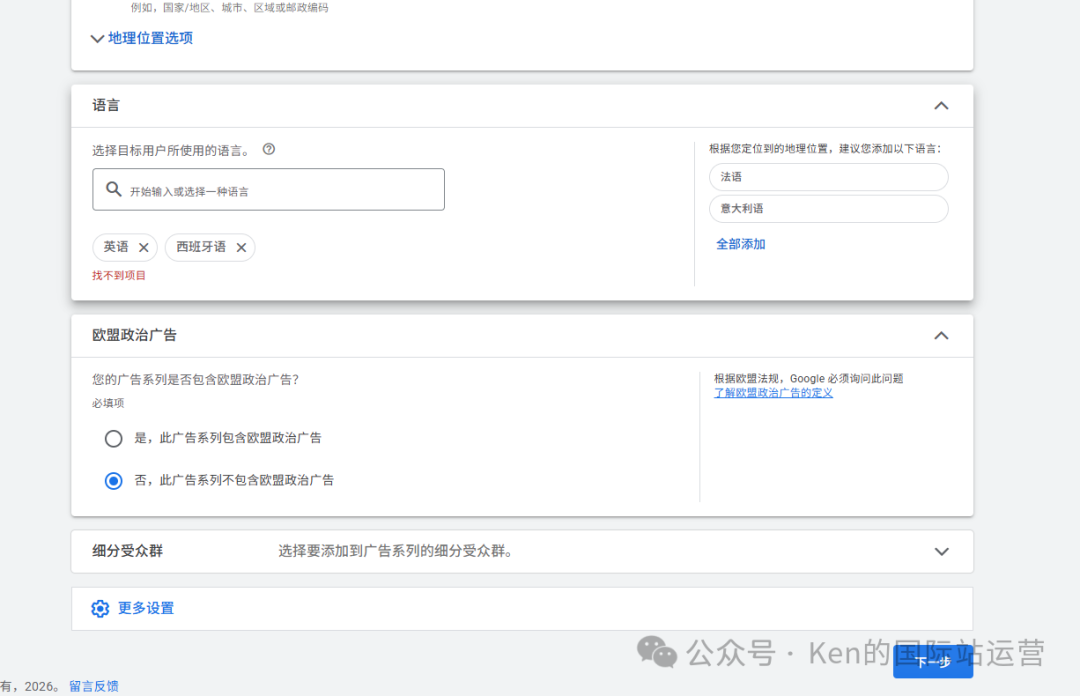Click the help icon beside language prompt
This screenshot has width=1080, height=696.
[x=269, y=149]
